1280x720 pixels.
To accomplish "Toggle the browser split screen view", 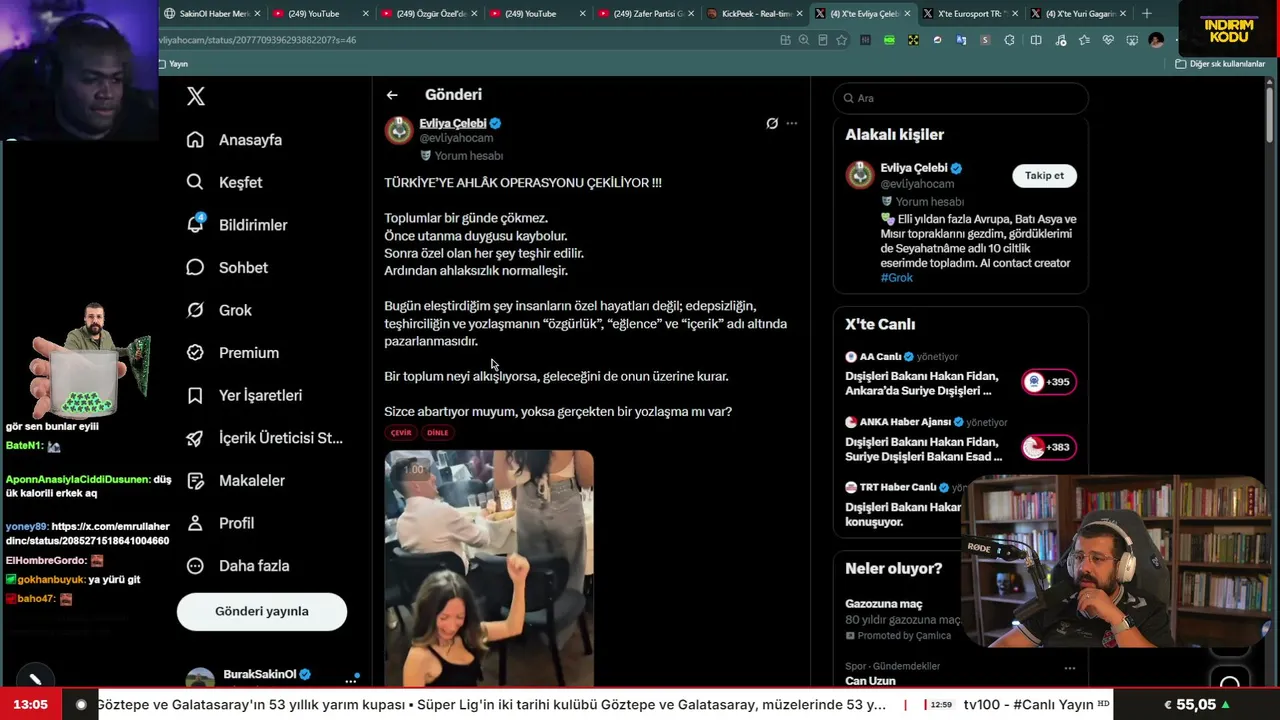I will click(x=1036, y=40).
